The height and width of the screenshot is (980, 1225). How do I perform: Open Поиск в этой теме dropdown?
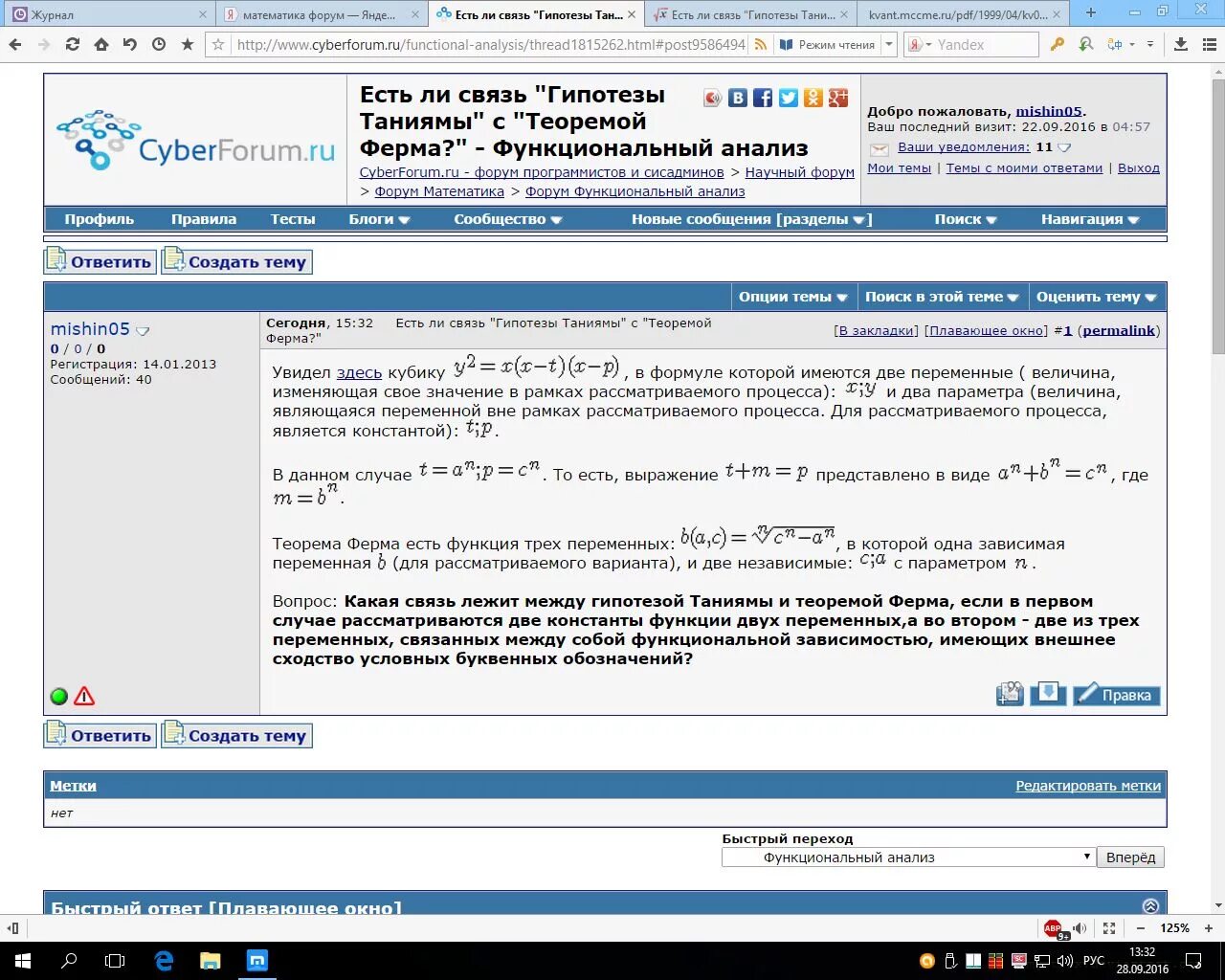pos(942,297)
